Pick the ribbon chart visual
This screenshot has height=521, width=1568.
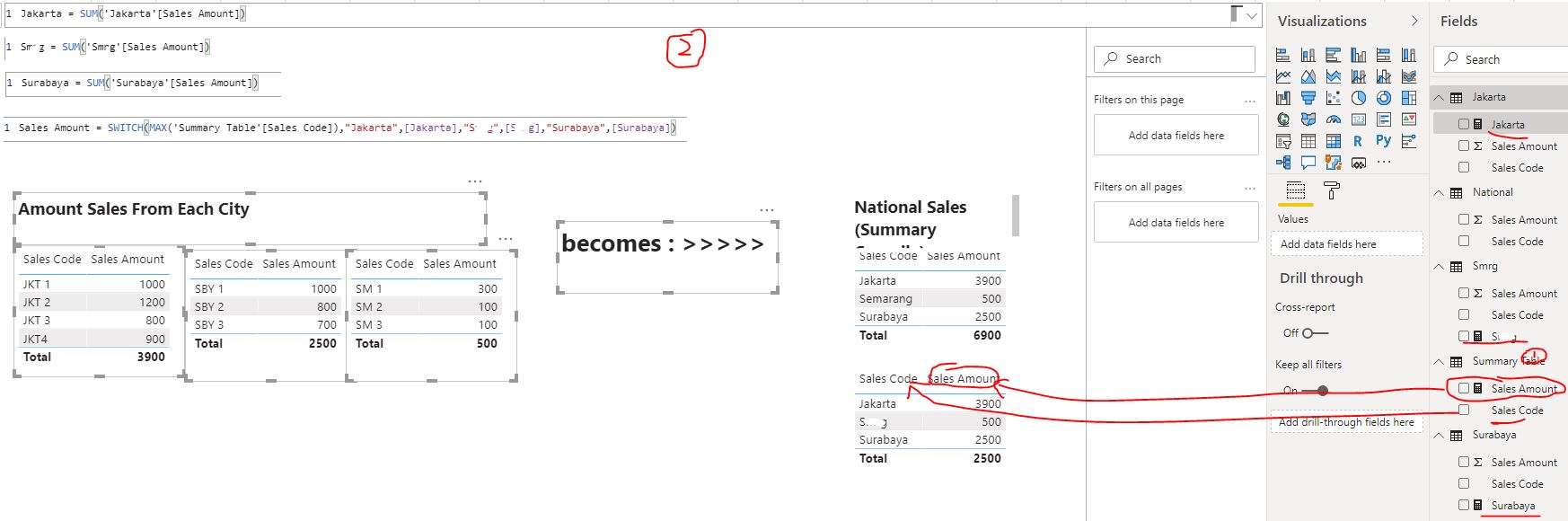pos(1409,76)
